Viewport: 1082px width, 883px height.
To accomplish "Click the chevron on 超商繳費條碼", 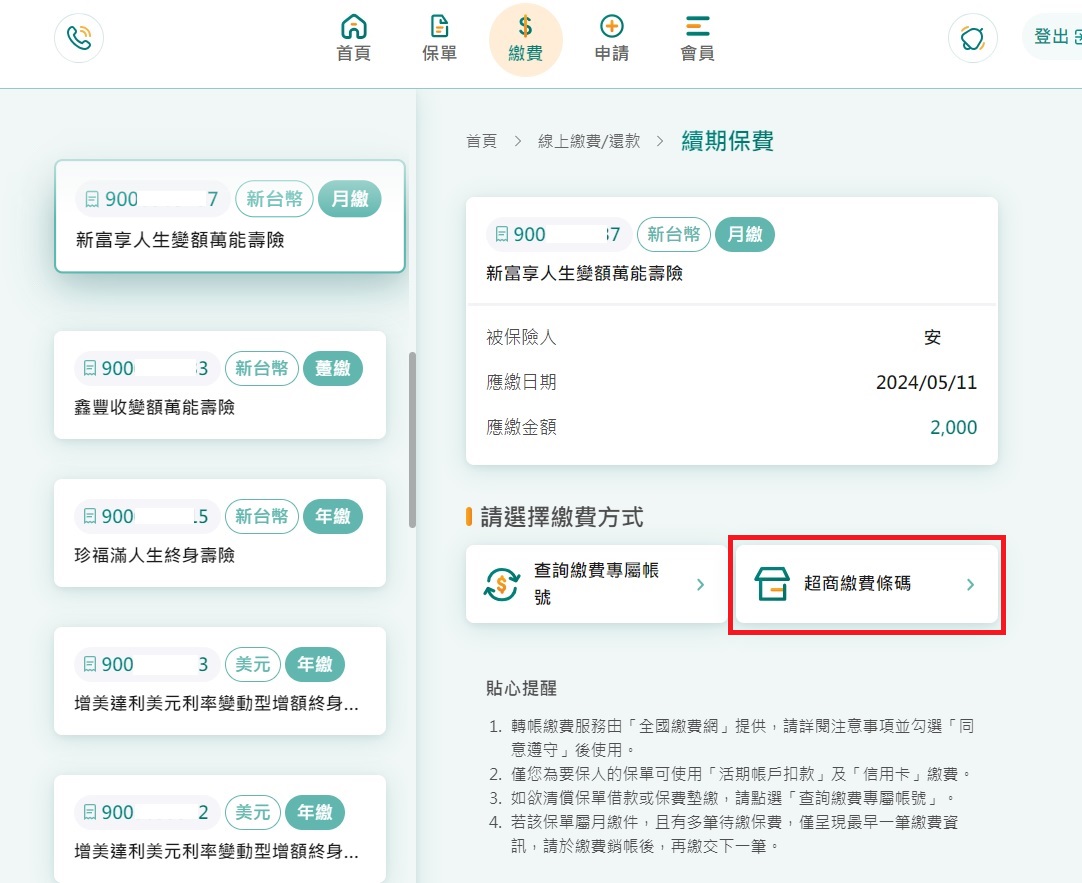I will pos(970,585).
